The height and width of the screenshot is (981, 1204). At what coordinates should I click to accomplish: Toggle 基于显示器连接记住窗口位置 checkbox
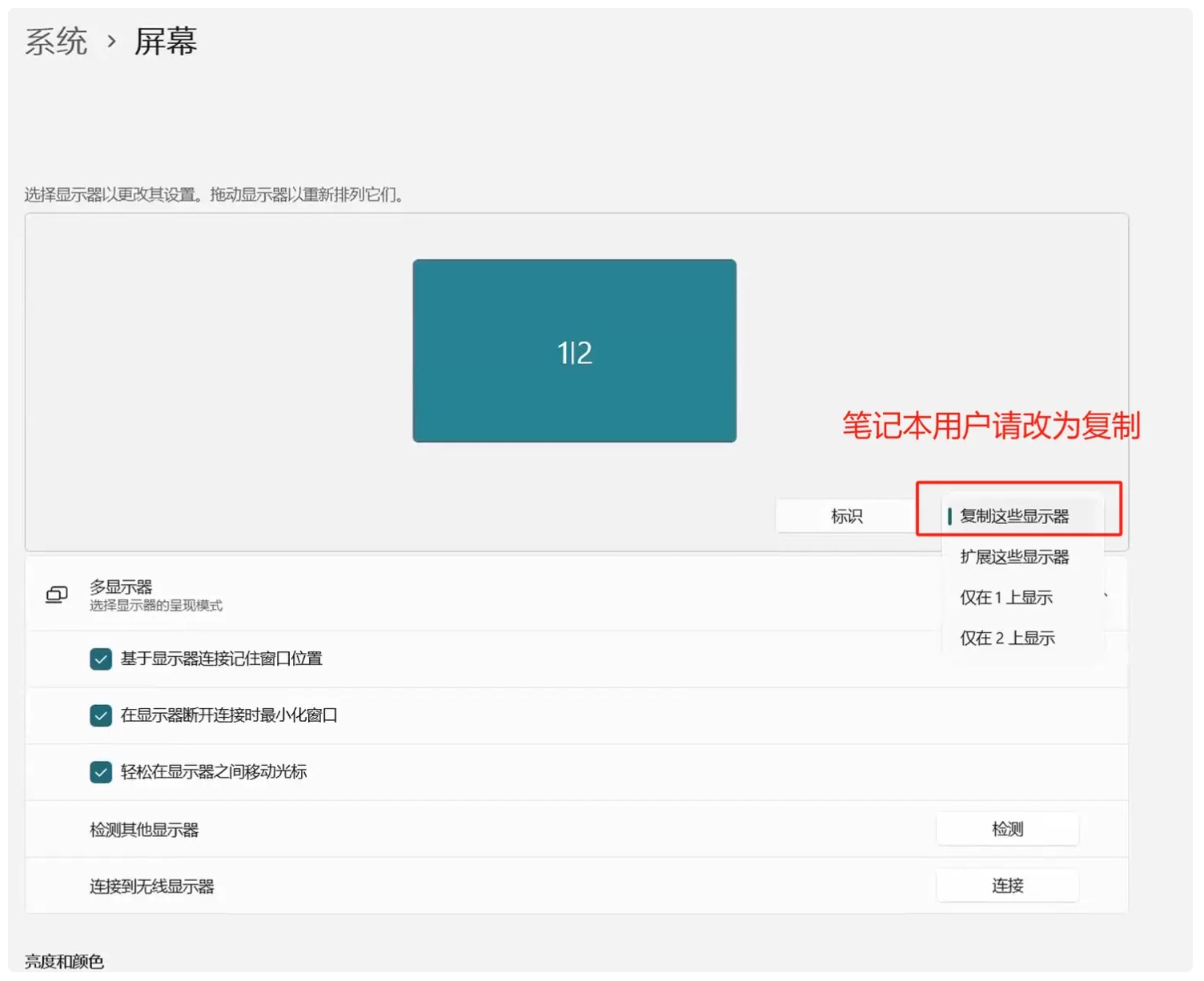[101, 659]
